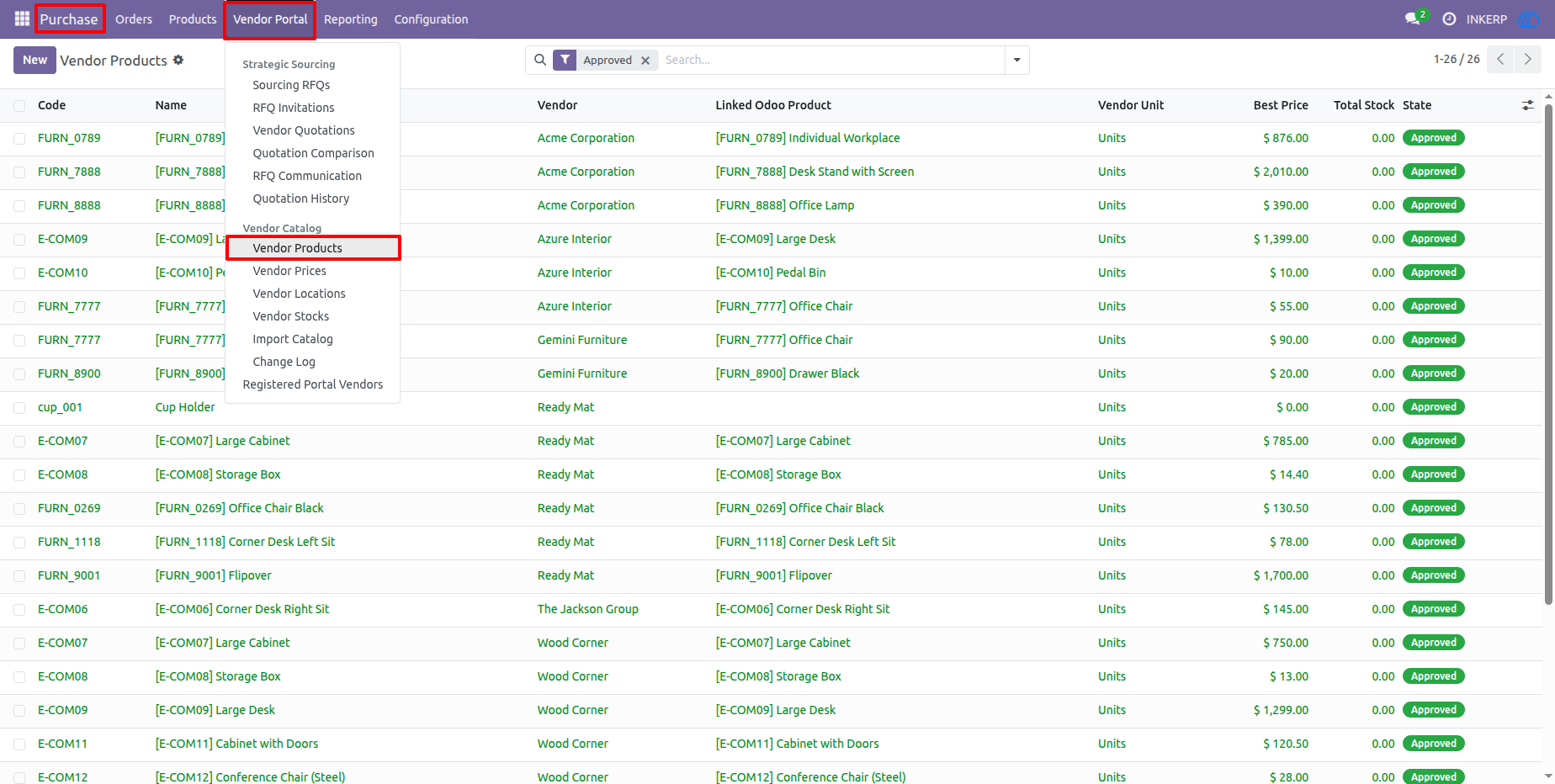This screenshot has width=1555, height=784.
Task: Click the $ 1,700.00 price cell
Action: (1281, 575)
